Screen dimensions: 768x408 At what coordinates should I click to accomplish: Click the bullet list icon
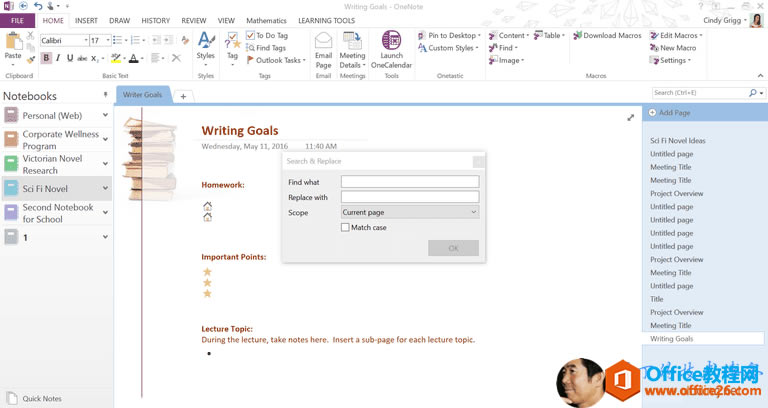(117, 40)
